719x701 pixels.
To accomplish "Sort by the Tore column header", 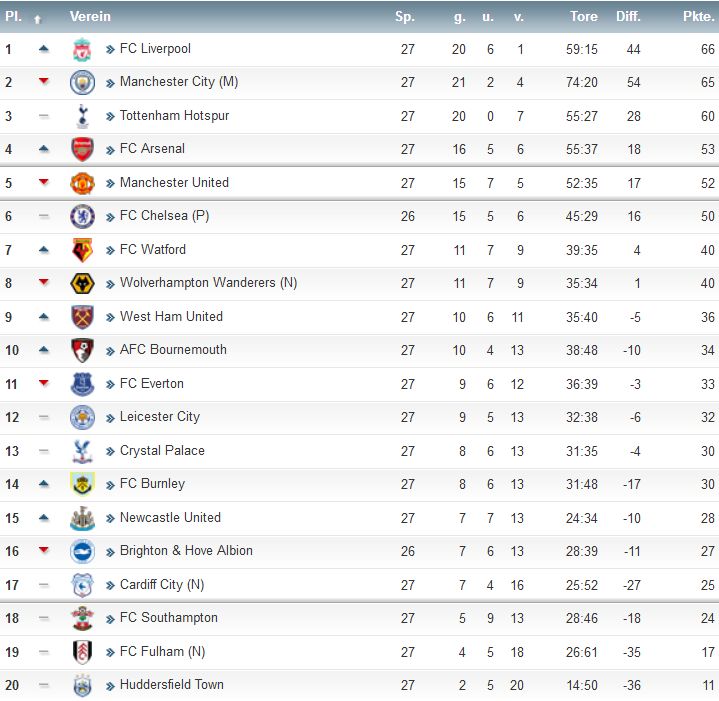I will coord(584,17).
